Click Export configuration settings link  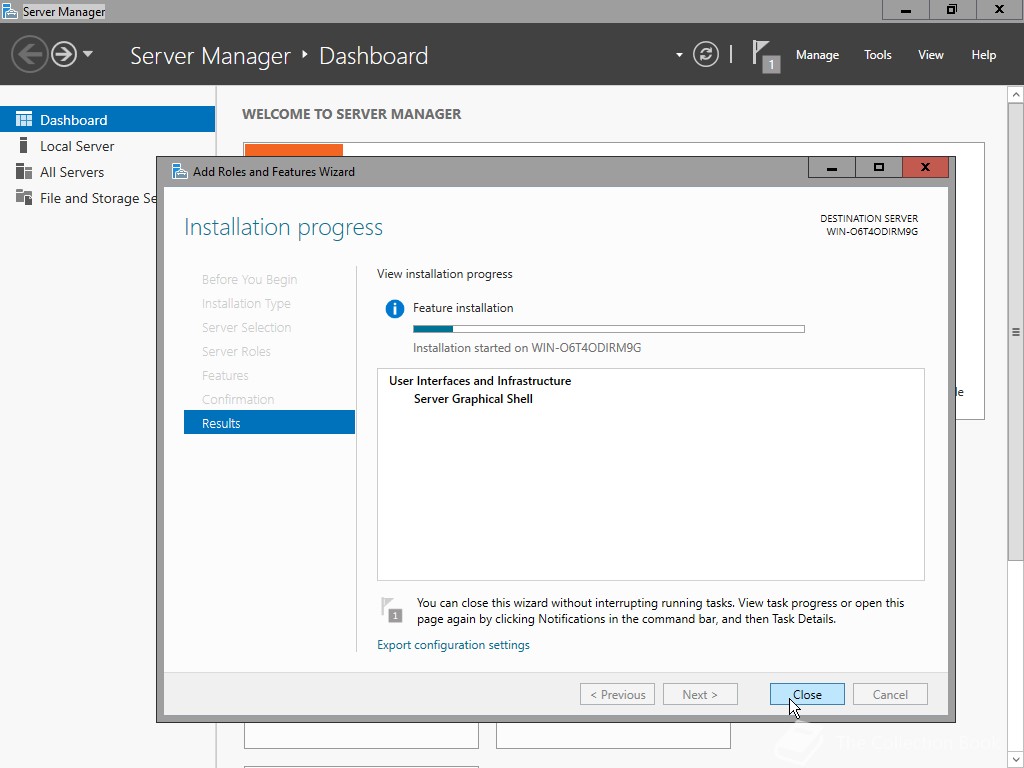pos(453,645)
